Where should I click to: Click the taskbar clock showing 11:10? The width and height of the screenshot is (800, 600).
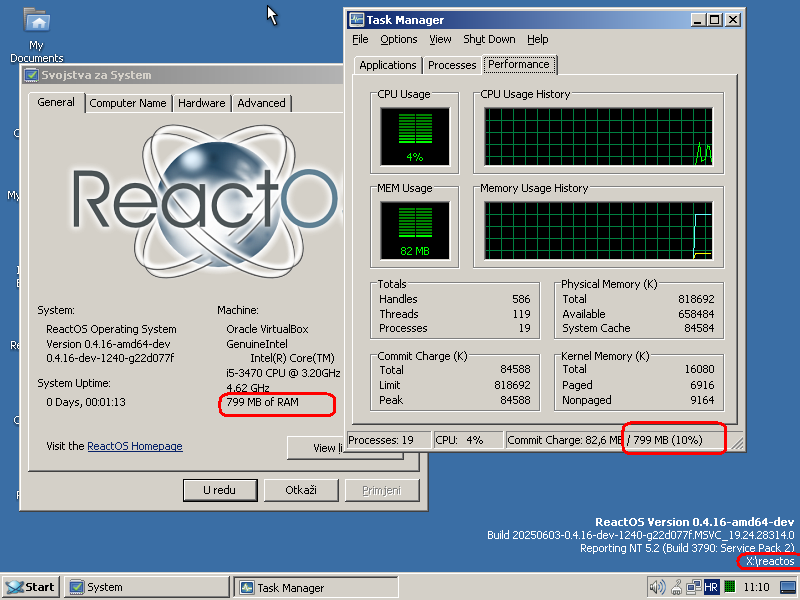tap(756, 587)
